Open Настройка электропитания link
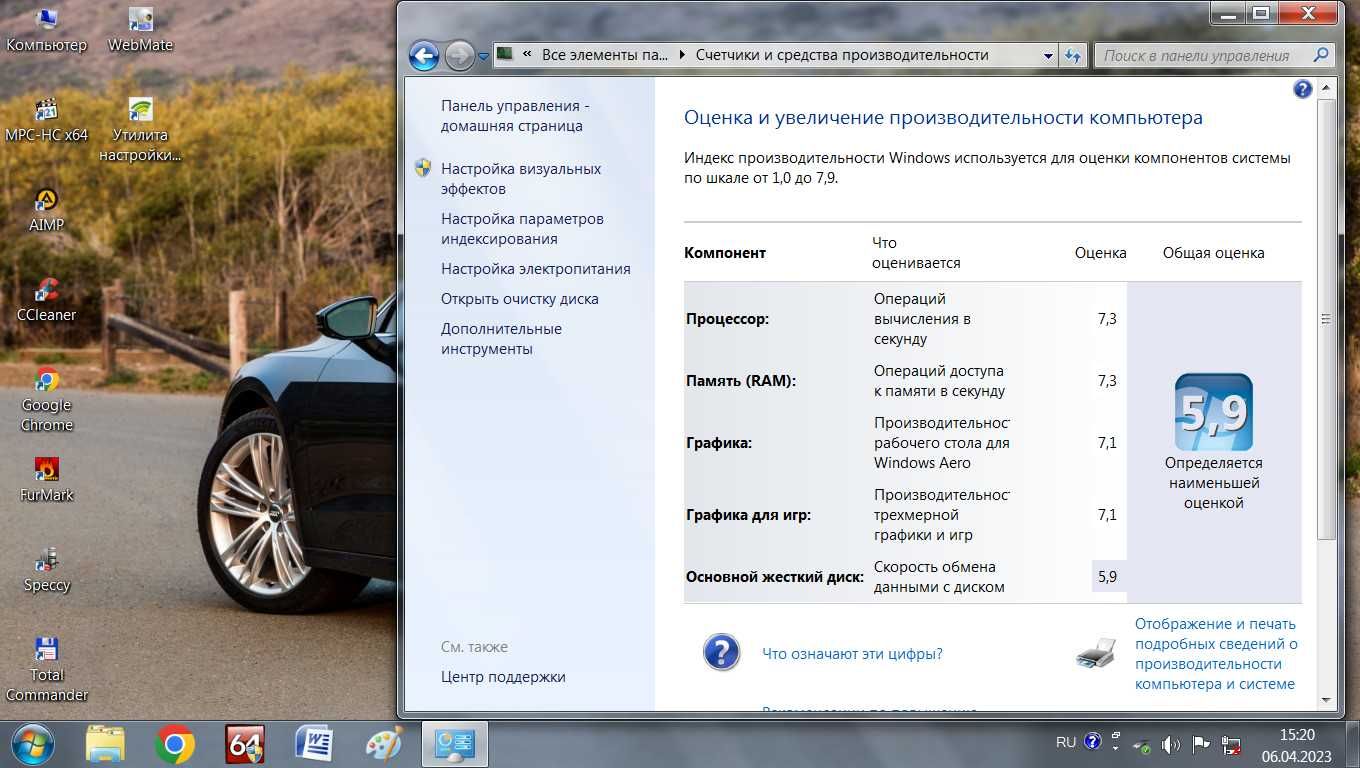This screenshot has height=768, width=1360. pos(536,269)
